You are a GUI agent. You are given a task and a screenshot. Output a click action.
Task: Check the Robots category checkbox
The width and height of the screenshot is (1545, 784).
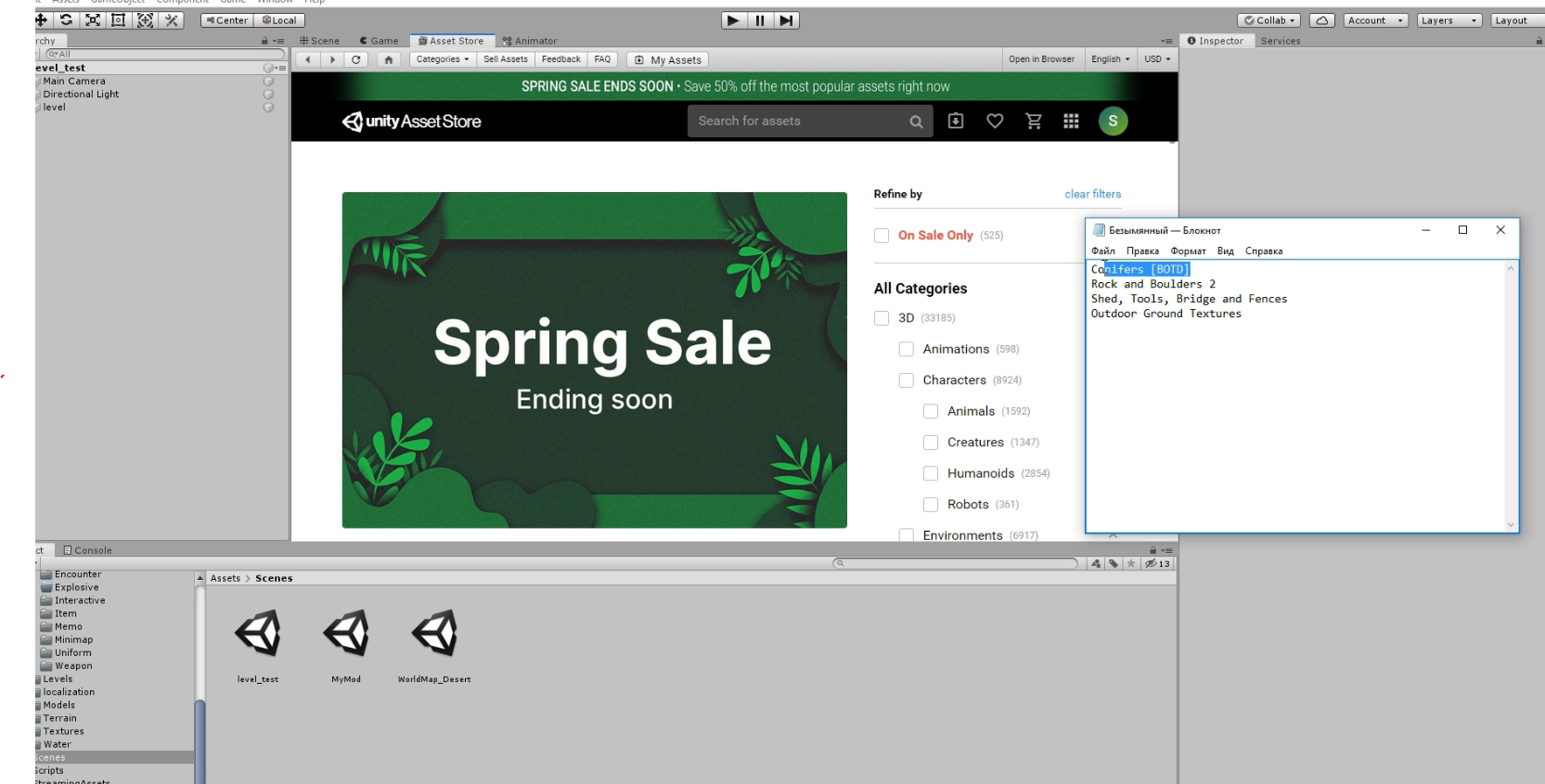click(931, 505)
